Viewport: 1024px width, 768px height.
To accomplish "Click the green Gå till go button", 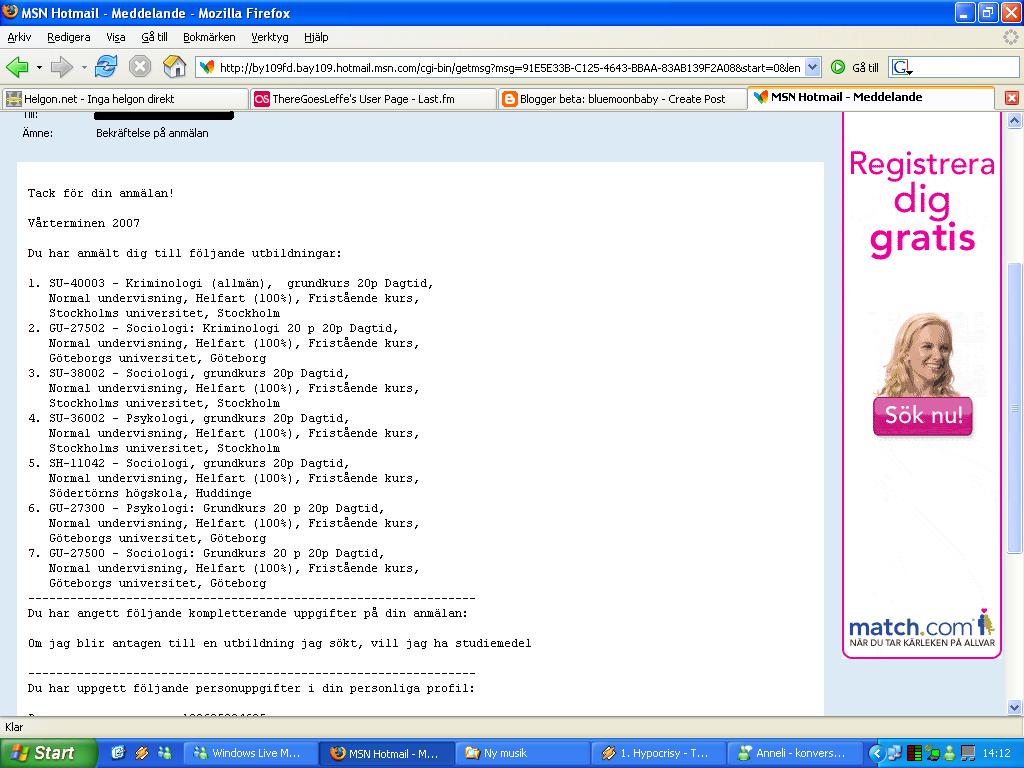I will (x=854, y=67).
